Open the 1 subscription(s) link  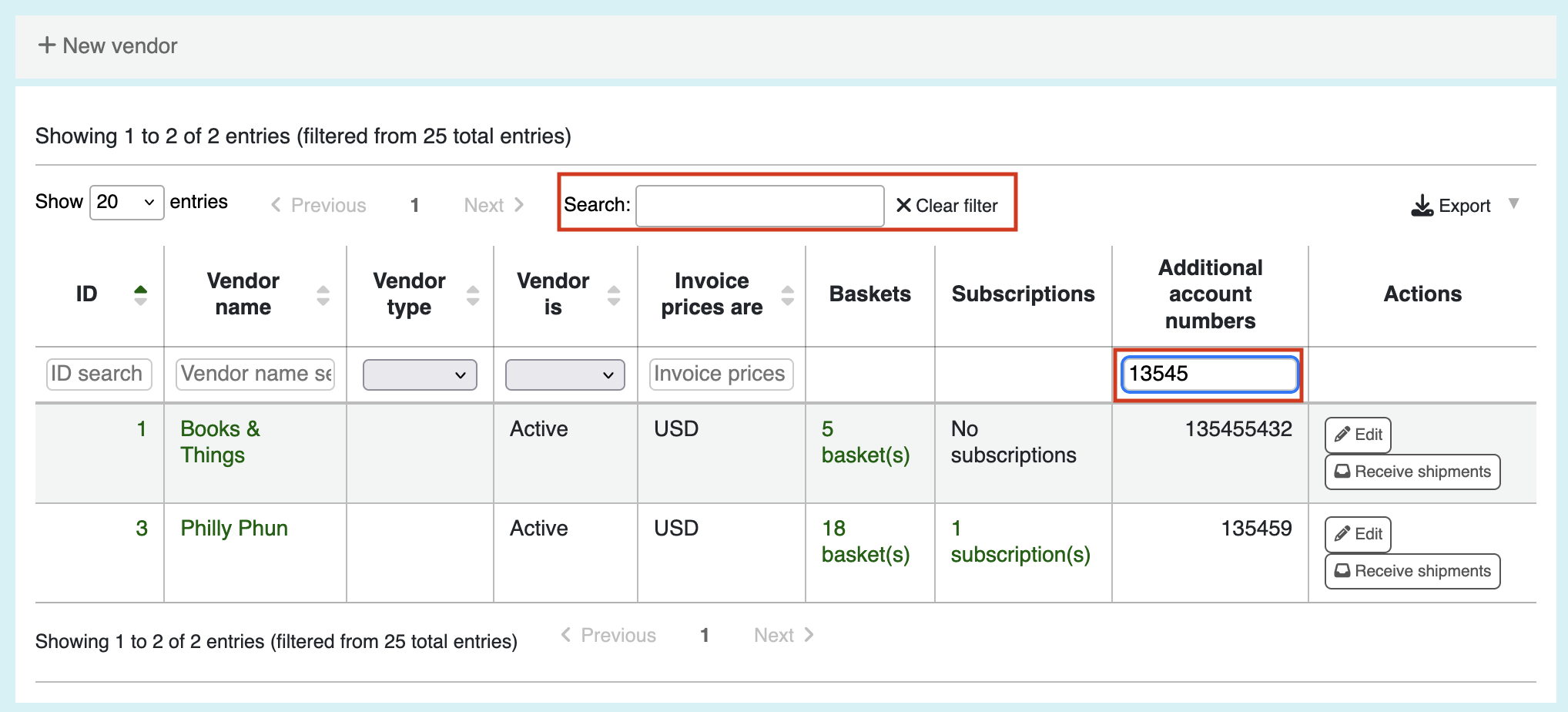1020,542
